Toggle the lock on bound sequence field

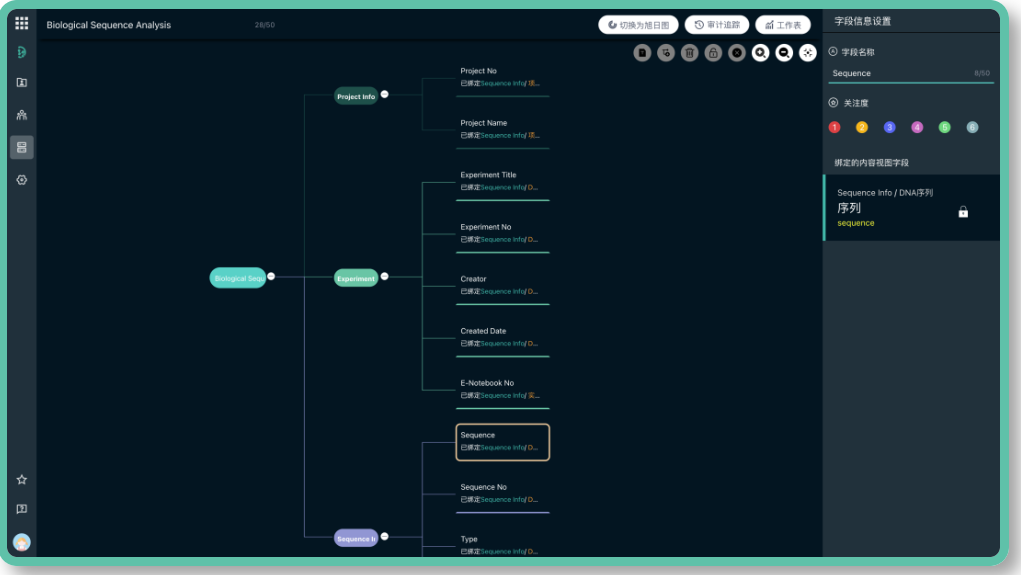coord(963,212)
